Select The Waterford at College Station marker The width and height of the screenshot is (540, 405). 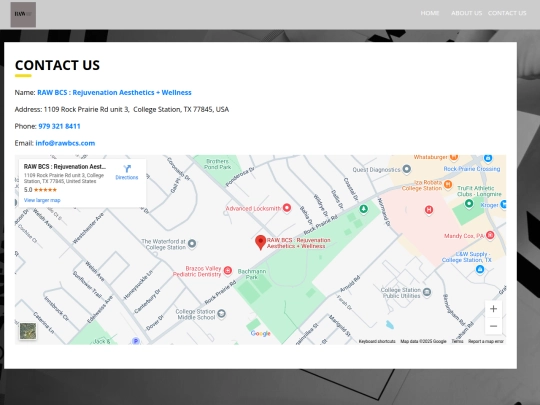[192, 244]
